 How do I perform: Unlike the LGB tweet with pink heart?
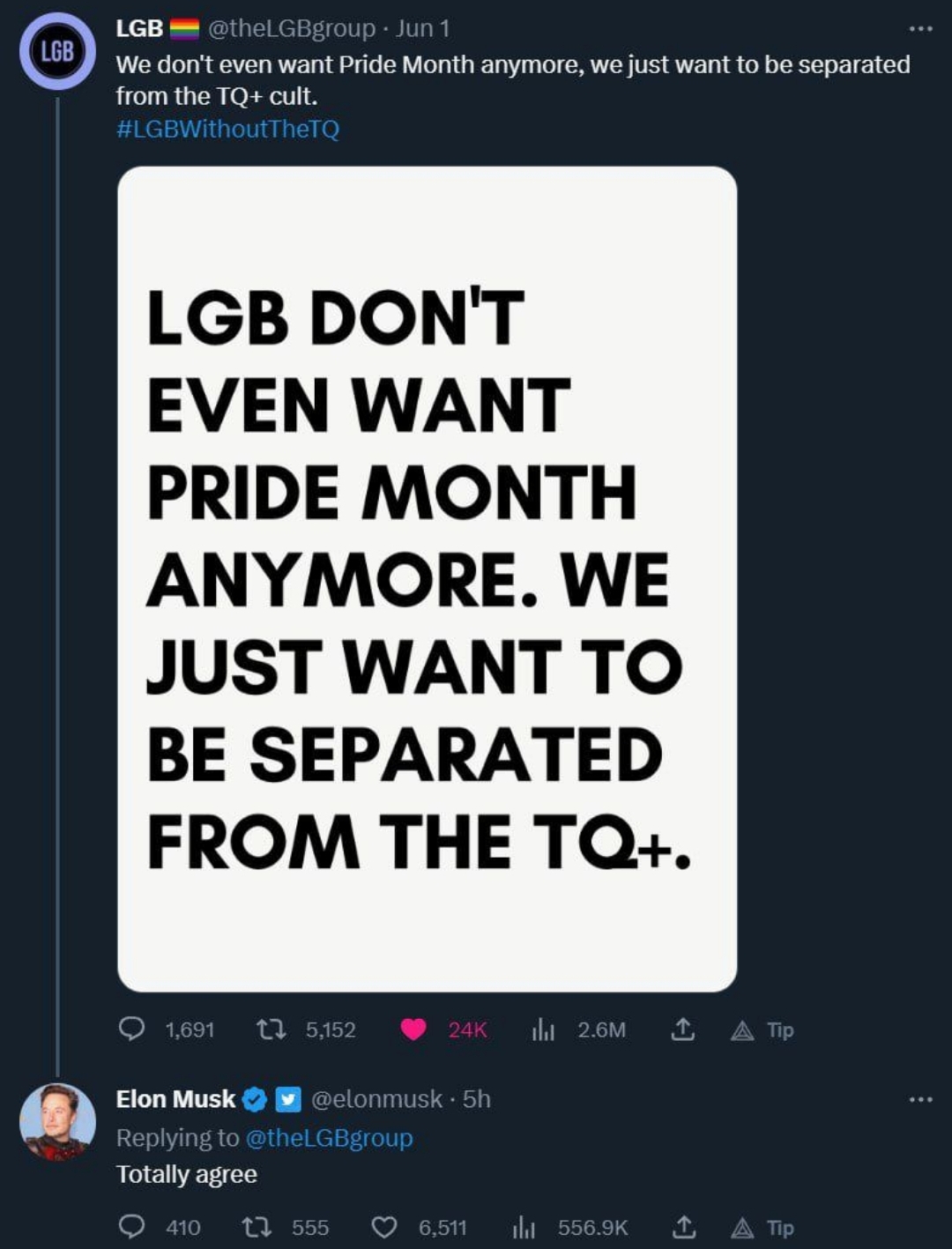click(x=413, y=1029)
